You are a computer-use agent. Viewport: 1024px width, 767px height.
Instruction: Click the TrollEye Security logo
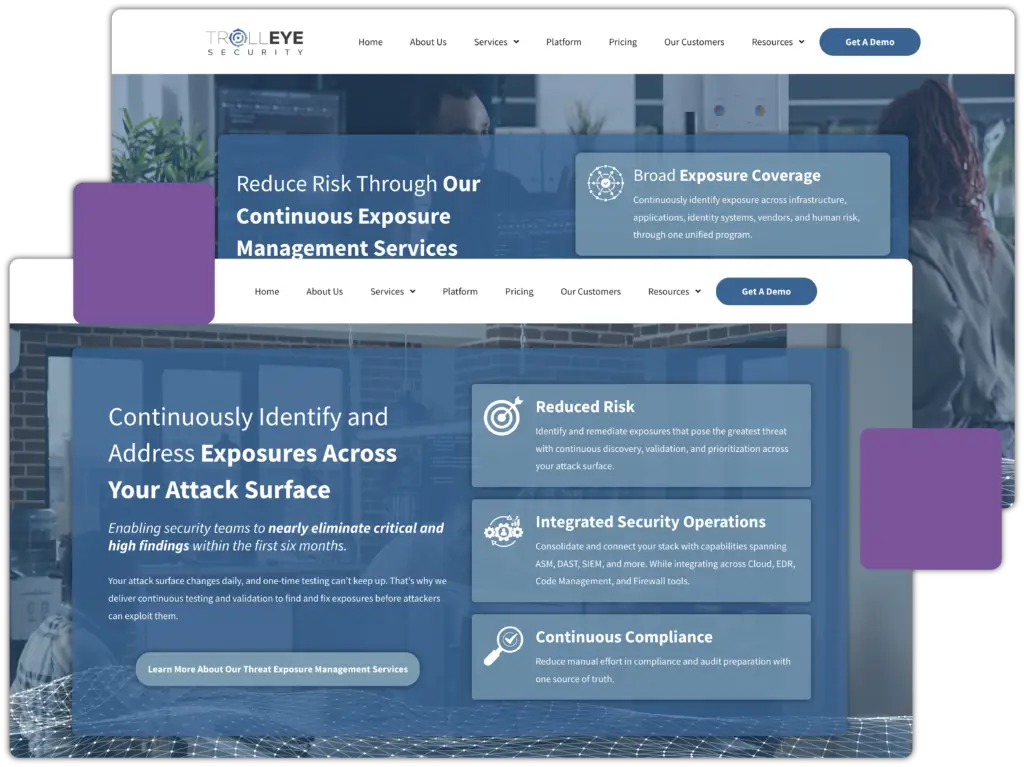pos(254,42)
